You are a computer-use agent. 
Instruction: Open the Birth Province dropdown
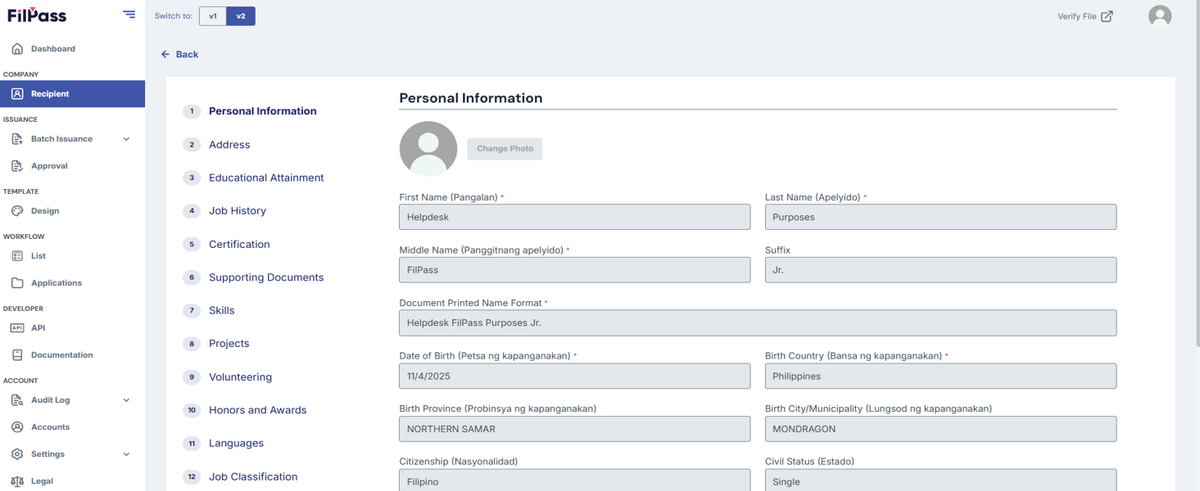575,429
